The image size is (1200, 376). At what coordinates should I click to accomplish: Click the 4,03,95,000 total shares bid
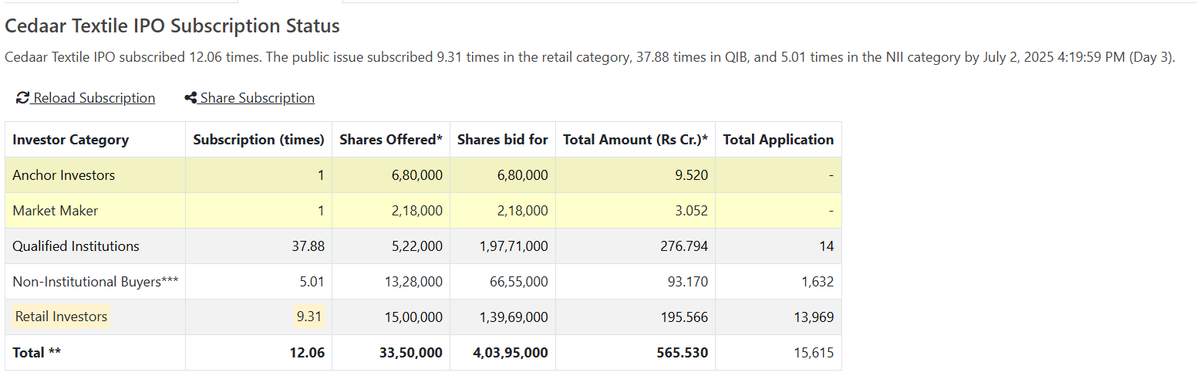[x=511, y=353]
